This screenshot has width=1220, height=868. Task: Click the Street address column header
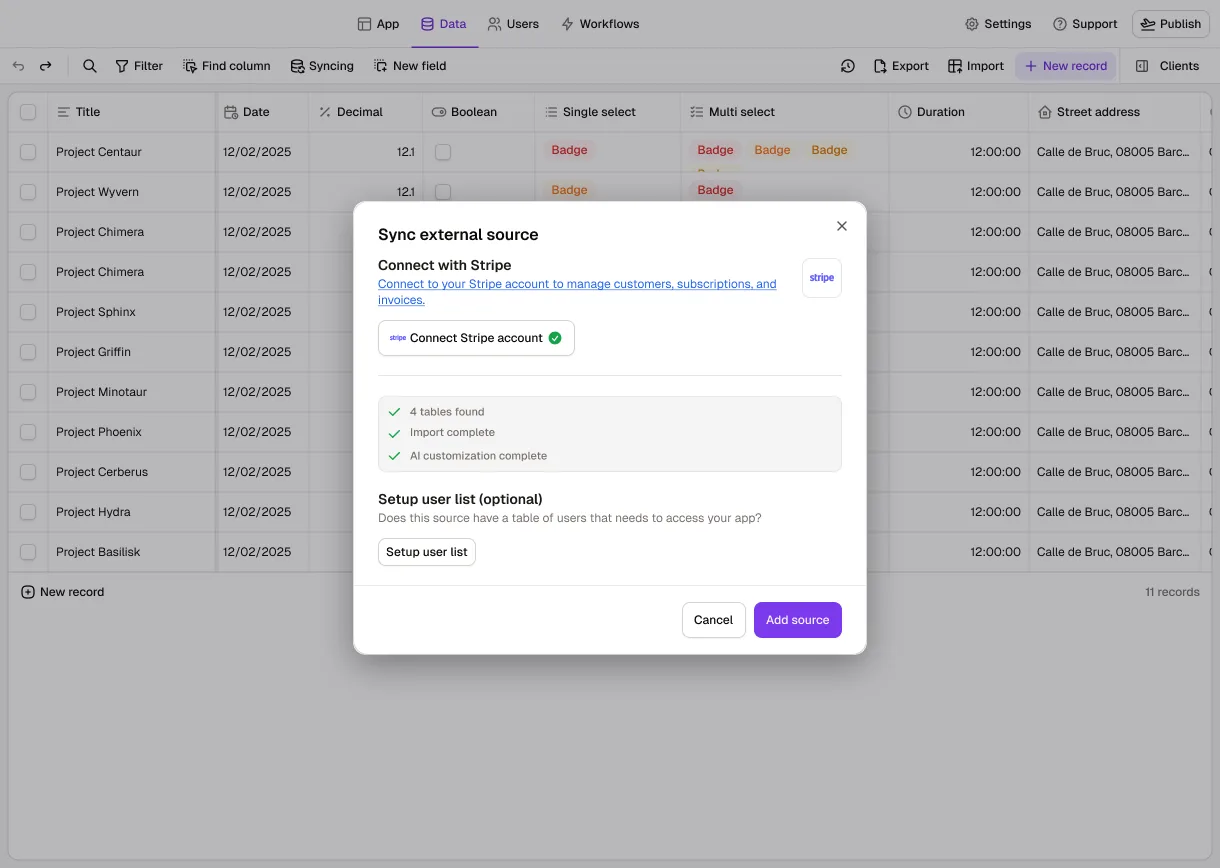click(1114, 112)
